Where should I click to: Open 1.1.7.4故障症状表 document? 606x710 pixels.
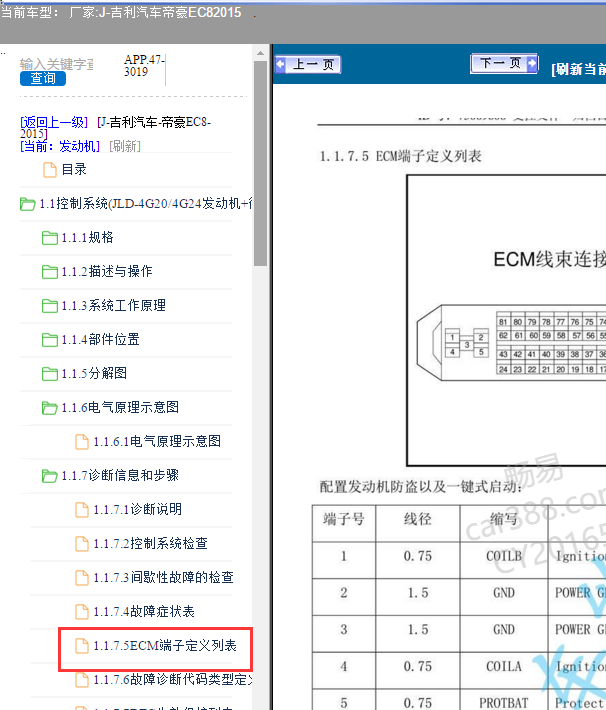[144, 611]
